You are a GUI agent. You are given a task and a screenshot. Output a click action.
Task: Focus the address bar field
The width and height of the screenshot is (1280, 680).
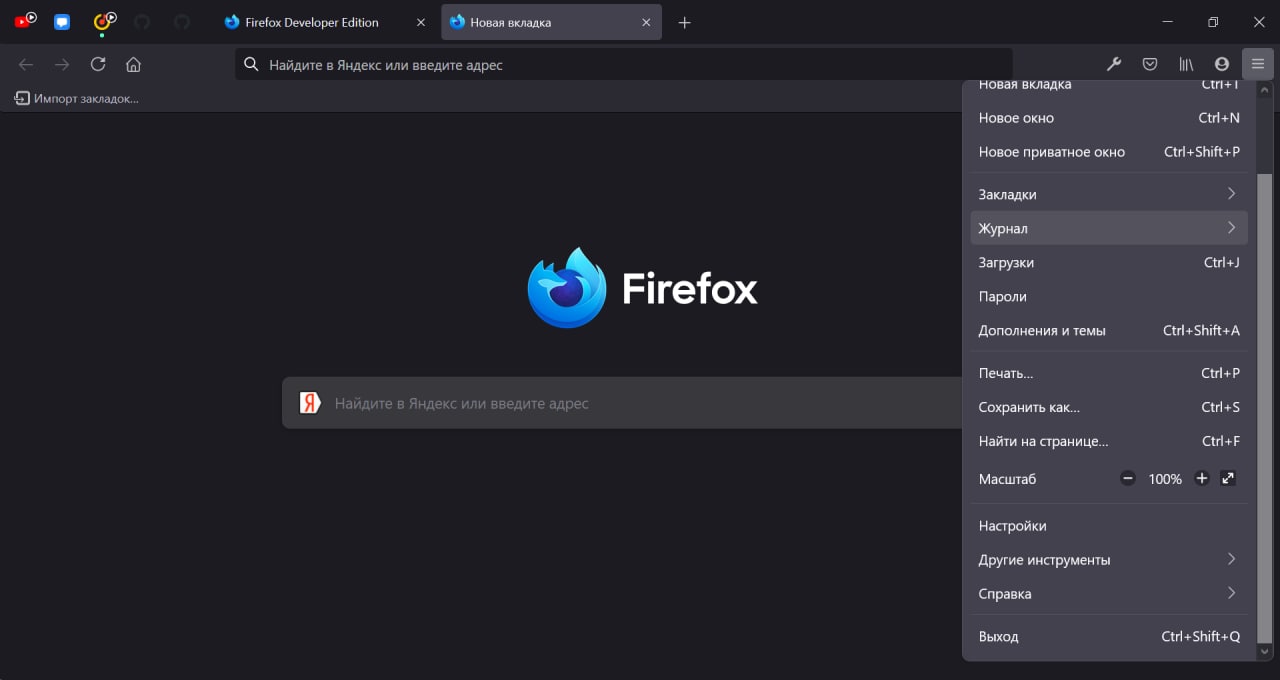(x=624, y=65)
